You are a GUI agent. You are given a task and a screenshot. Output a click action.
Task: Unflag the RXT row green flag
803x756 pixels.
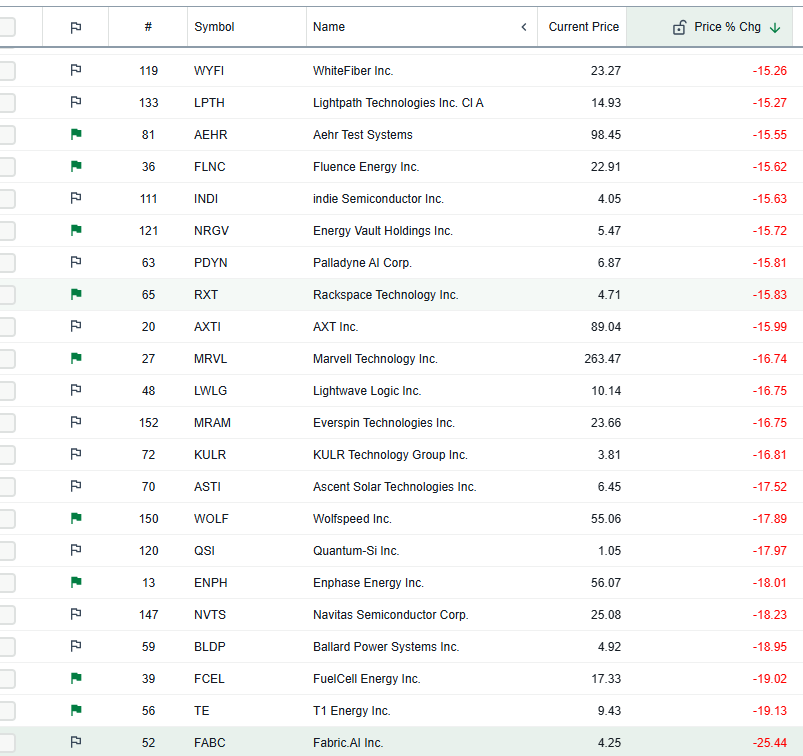pyautogui.click(x=76, y=294)
